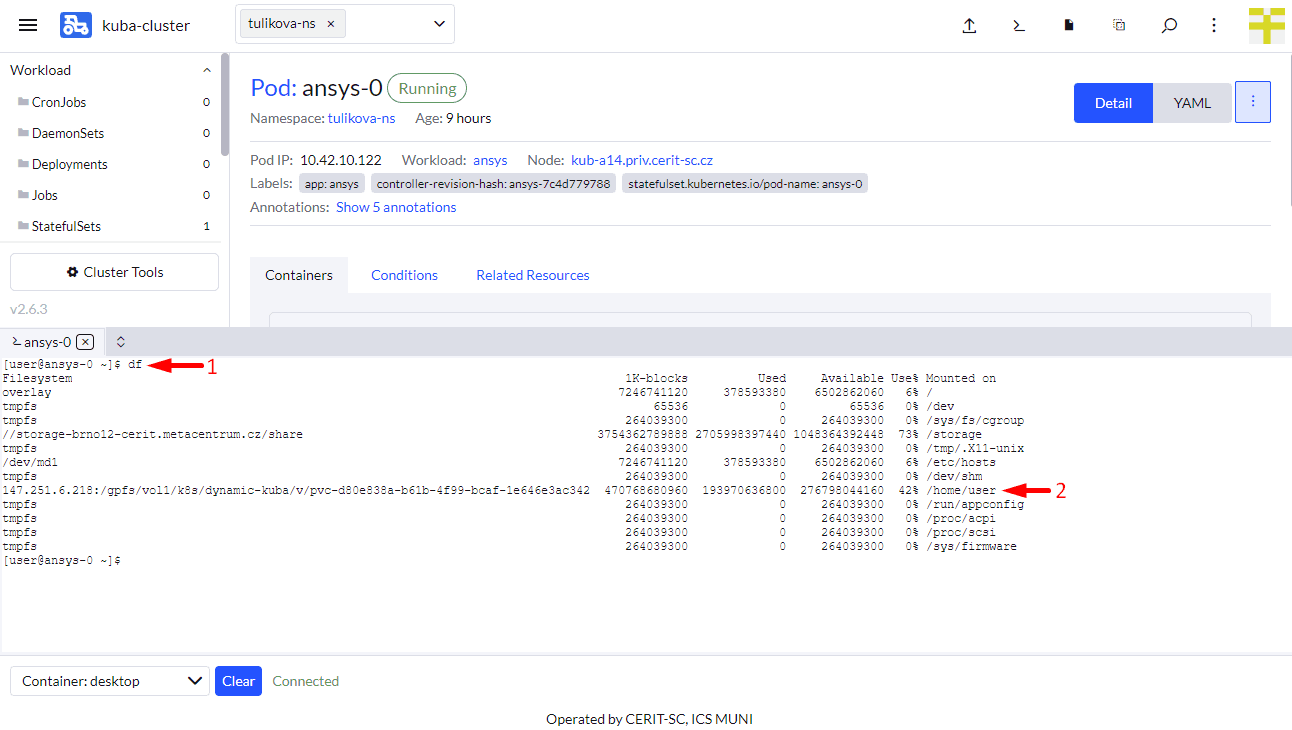Close the ansys-0 terminal tab
1292x730 pixels.
(85, 342)
